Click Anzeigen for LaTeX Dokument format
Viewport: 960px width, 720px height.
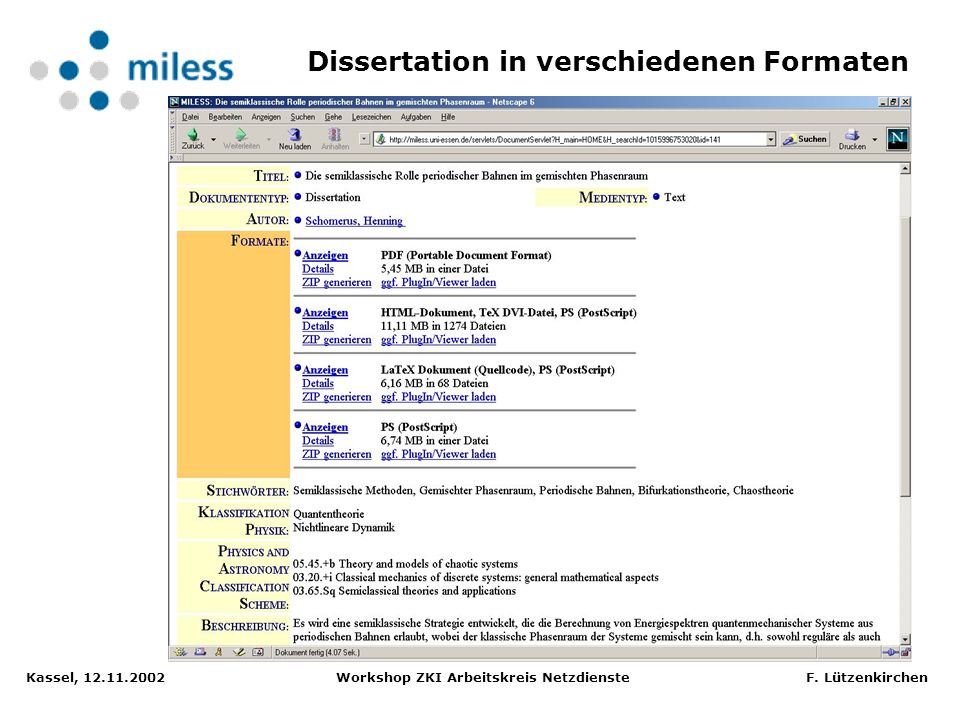325,370
